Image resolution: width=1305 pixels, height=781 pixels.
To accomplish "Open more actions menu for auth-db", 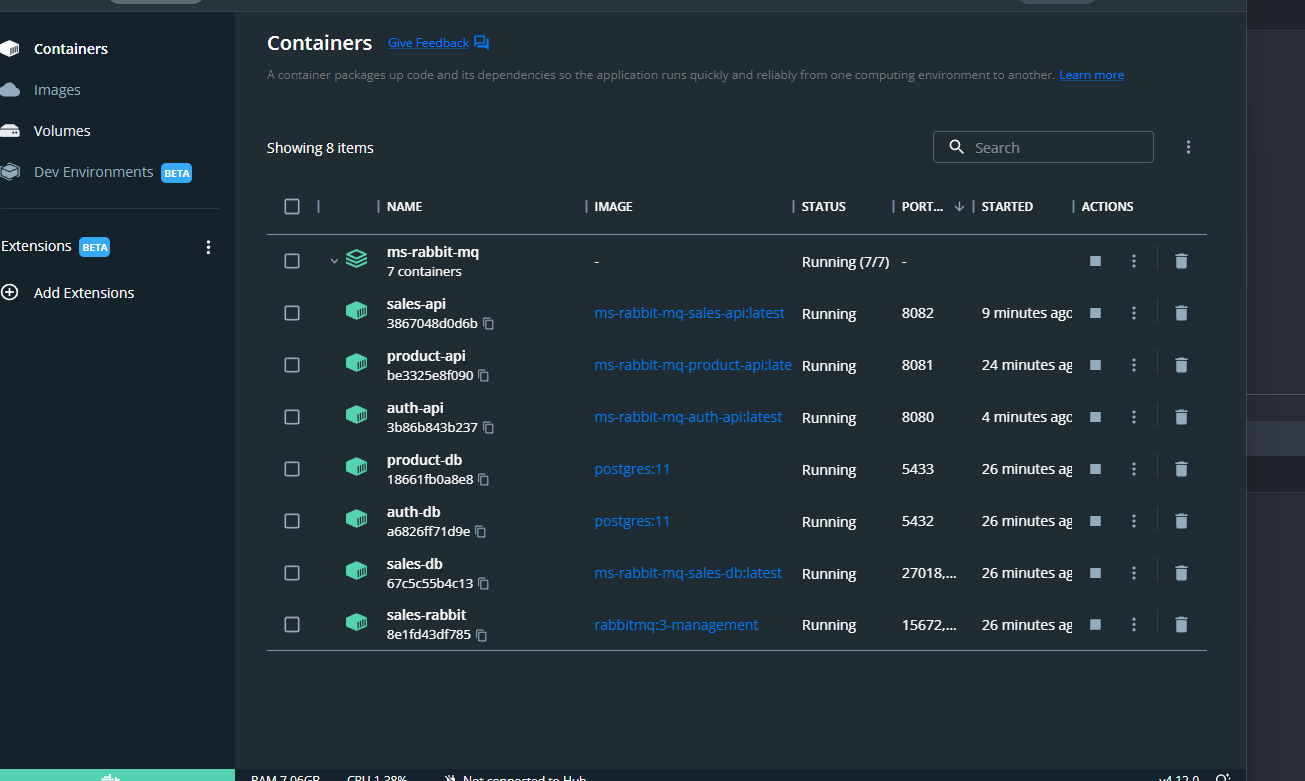I will (x=1134, y=521).
